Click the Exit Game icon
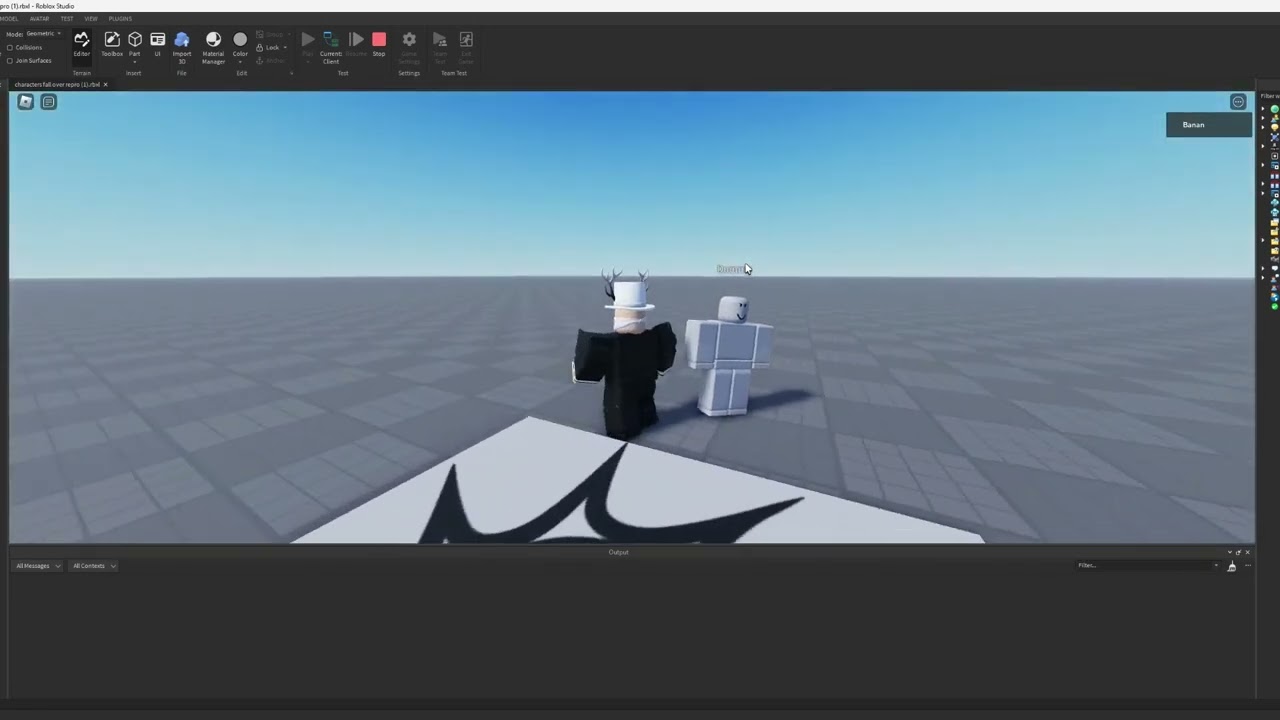Image resolution: width=1280 pixels, height=720 pixels. point(466,40)
